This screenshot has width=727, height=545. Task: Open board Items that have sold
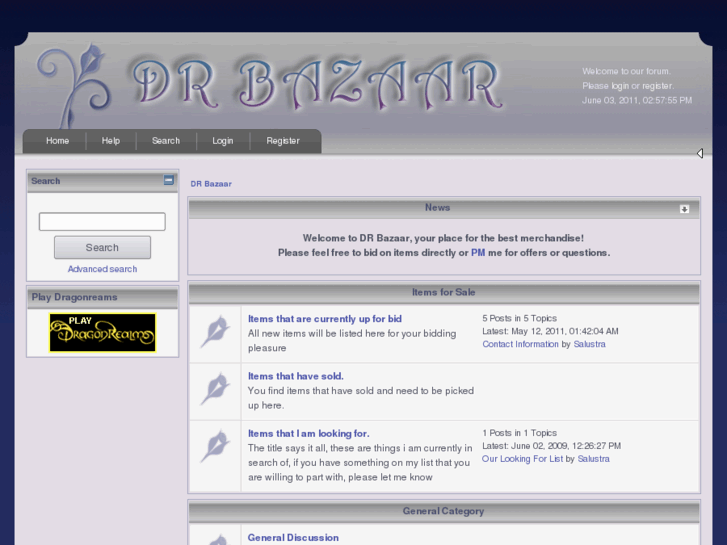[x=296, y=376]
